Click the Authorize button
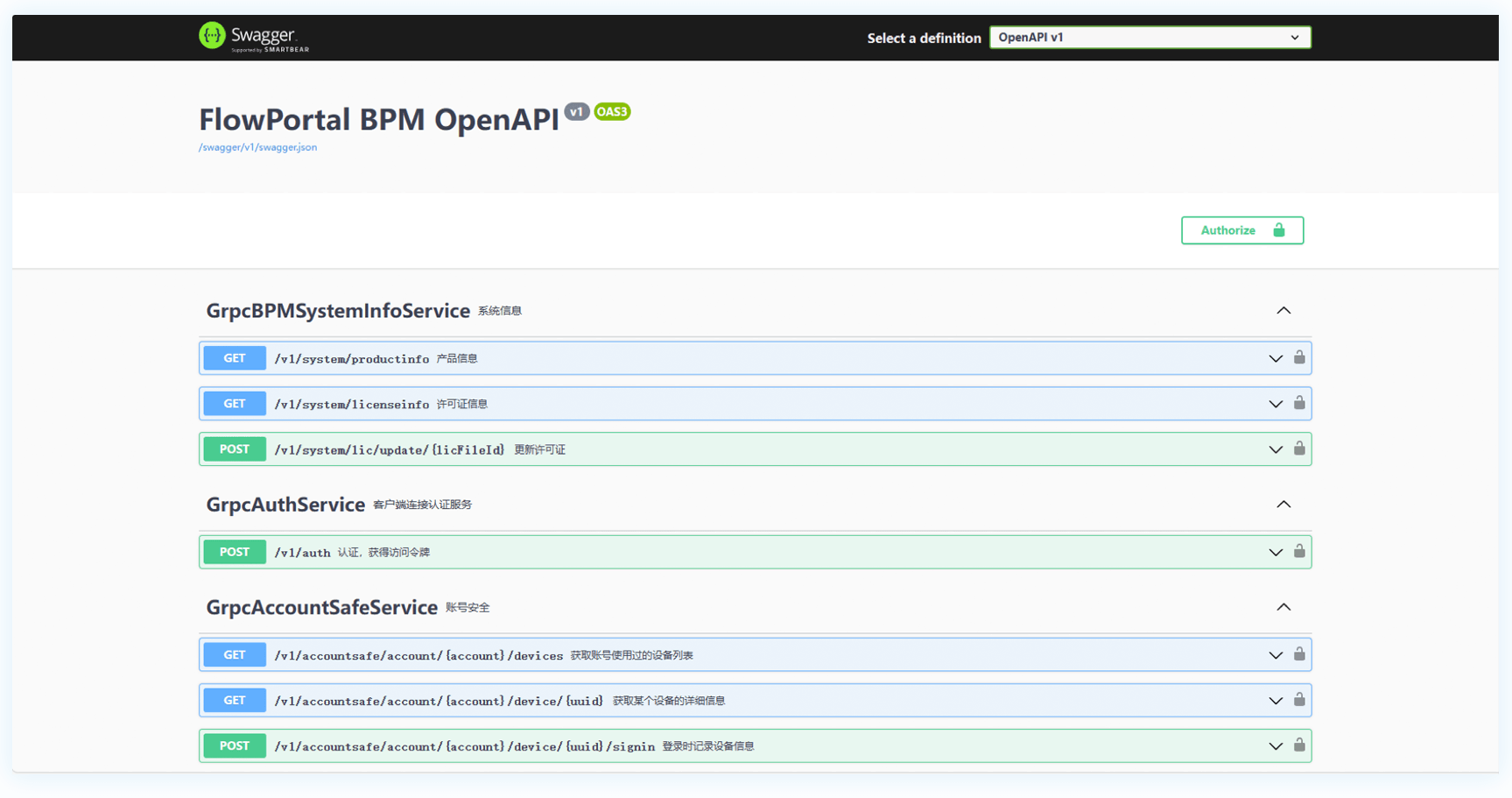This screenshot has height=798, width=1512. tap(1241, 230)
